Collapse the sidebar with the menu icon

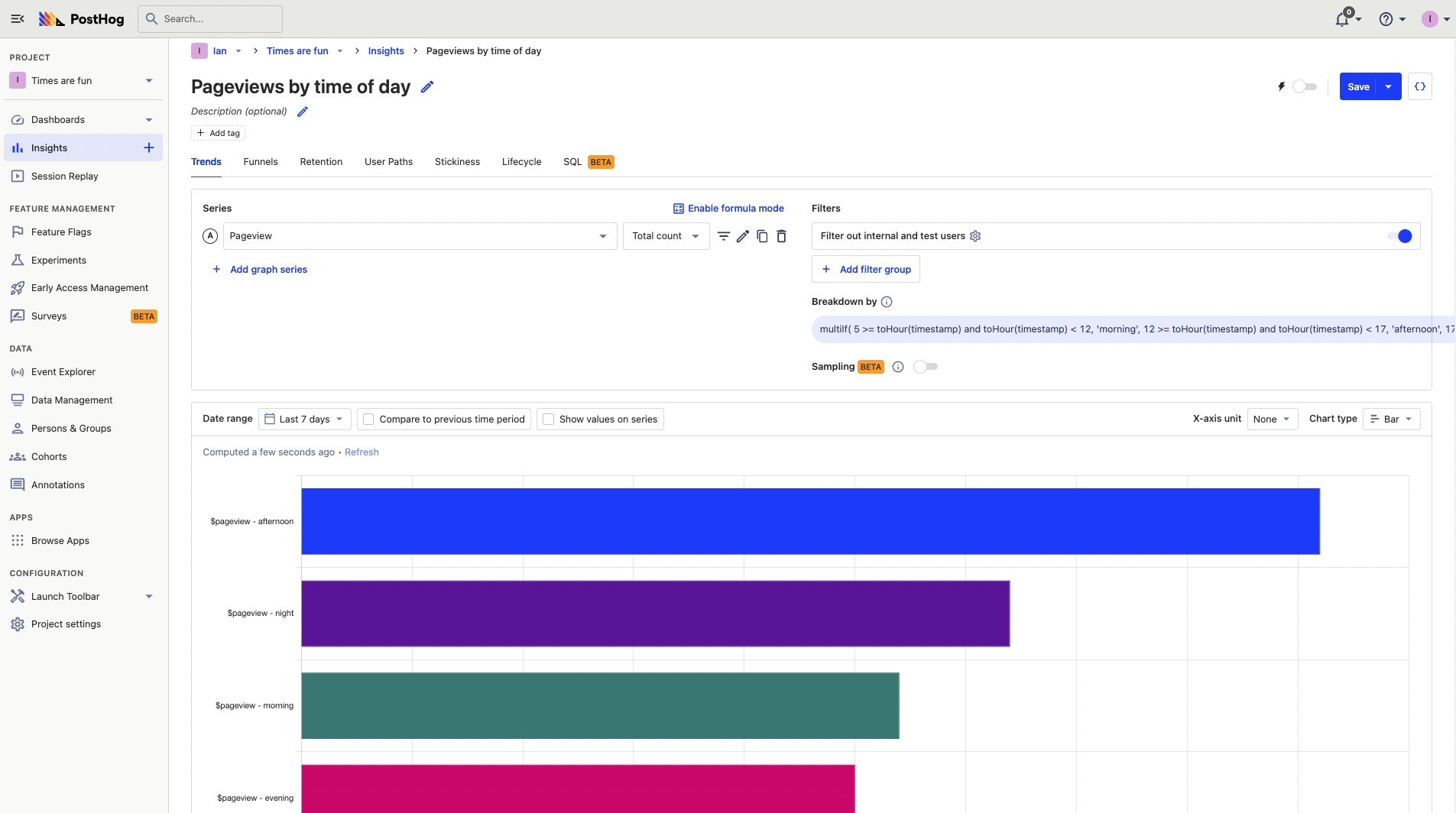point(18,19)
